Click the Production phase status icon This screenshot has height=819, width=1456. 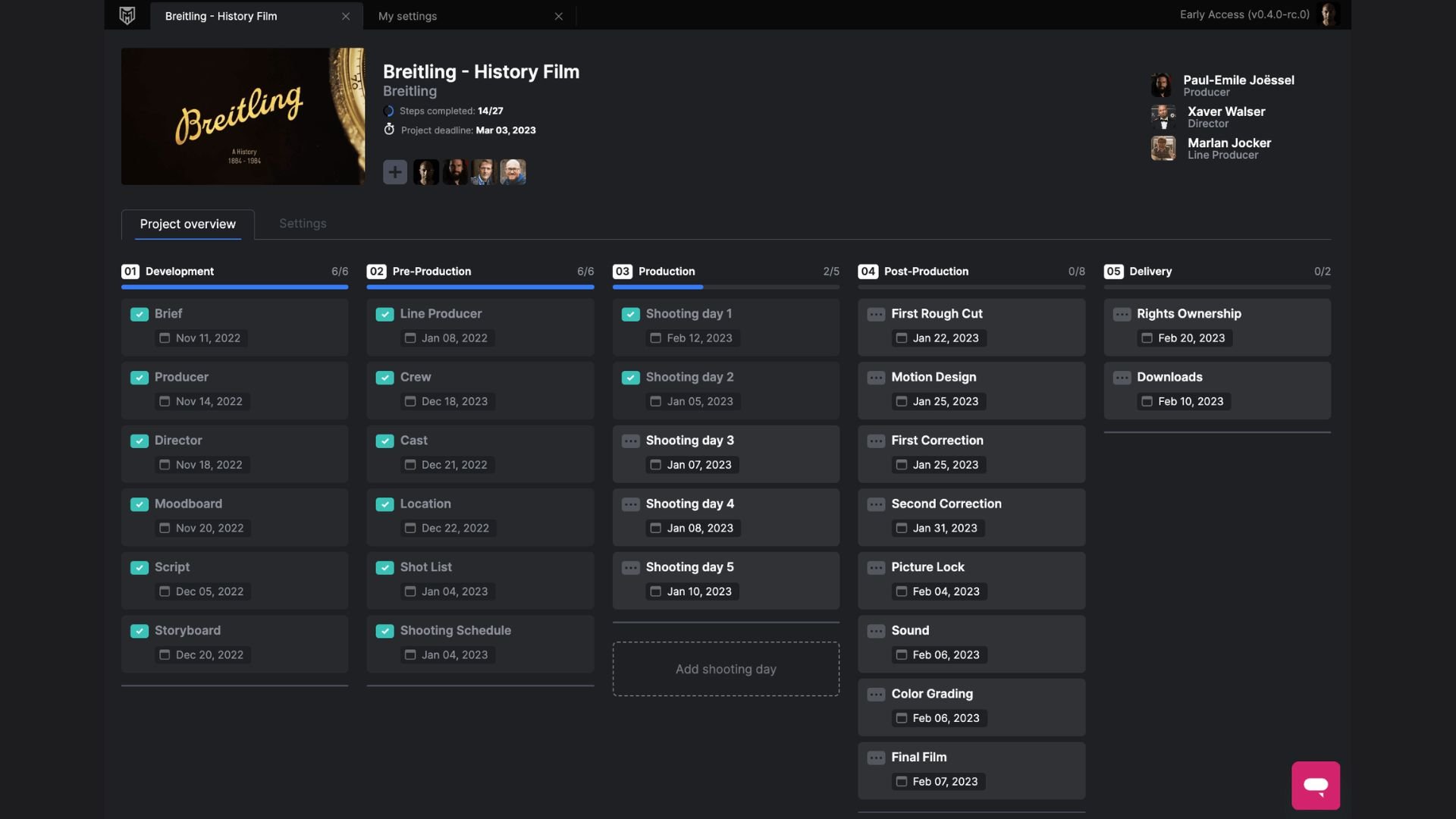click(x=621, y=271)
